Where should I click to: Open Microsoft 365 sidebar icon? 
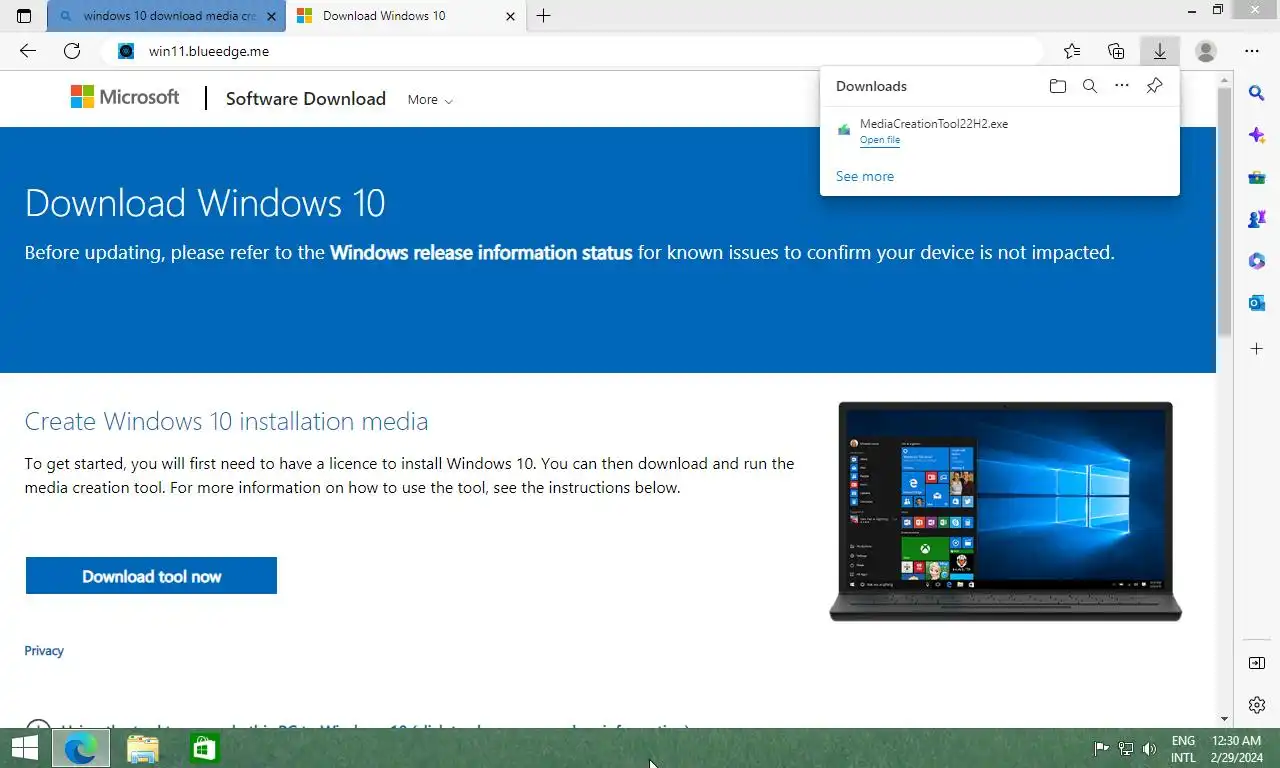click(1257, 261)
